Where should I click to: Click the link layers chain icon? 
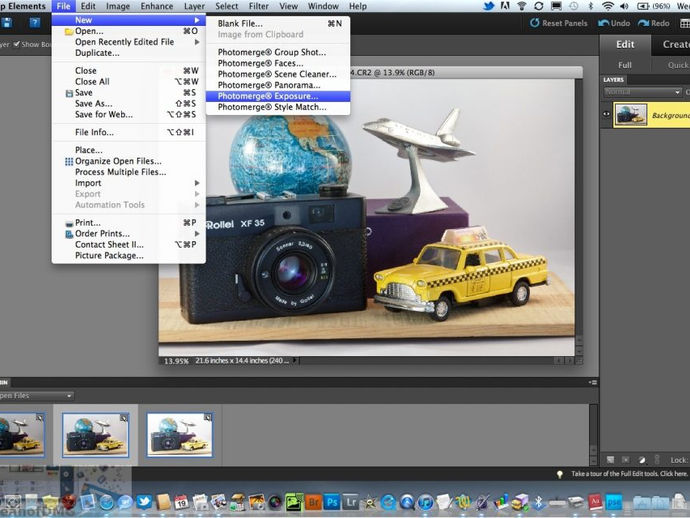(657, 460)
